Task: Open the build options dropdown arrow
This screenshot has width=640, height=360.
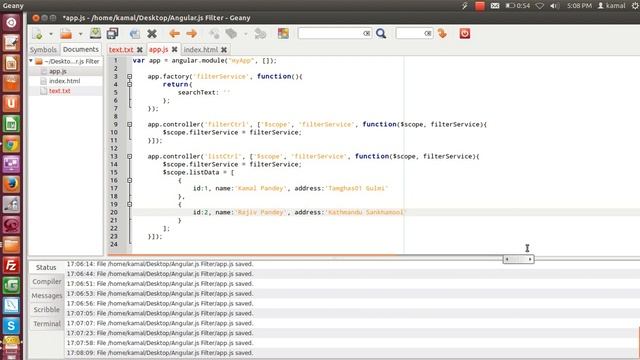Action: [x=246, y=34]
